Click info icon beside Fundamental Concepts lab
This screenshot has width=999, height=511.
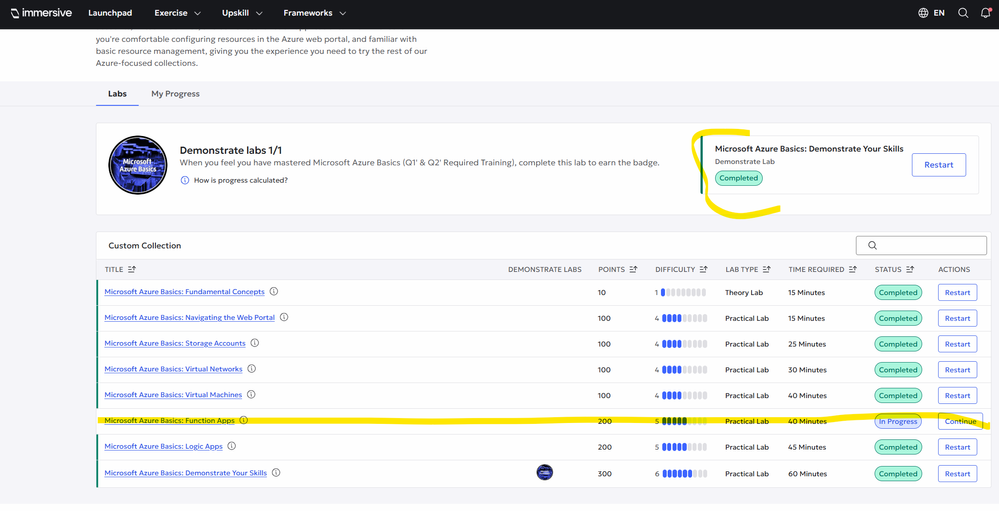click(x=274, y=292)
